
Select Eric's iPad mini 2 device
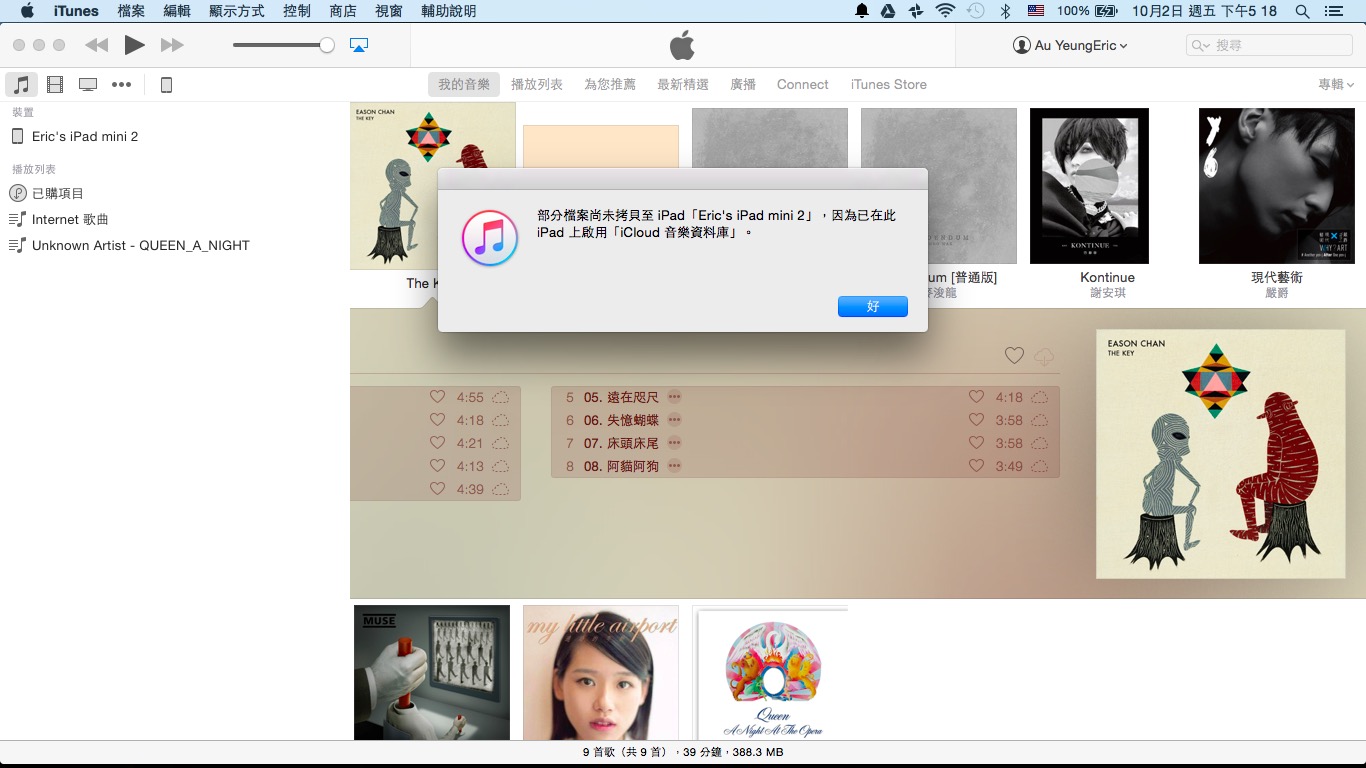pyautogui.click(x=84, y=136)
